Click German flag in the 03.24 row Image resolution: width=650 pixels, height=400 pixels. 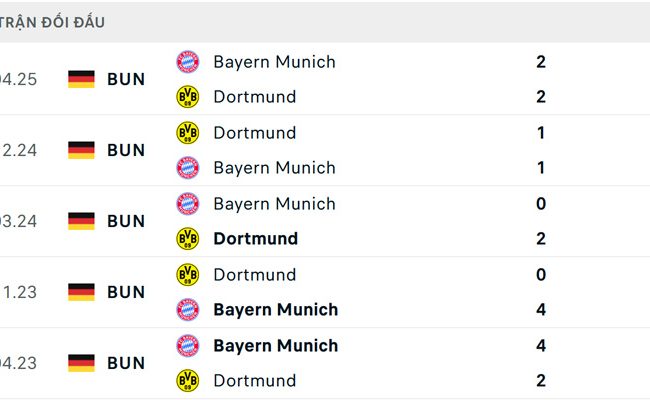click(81, 221)
